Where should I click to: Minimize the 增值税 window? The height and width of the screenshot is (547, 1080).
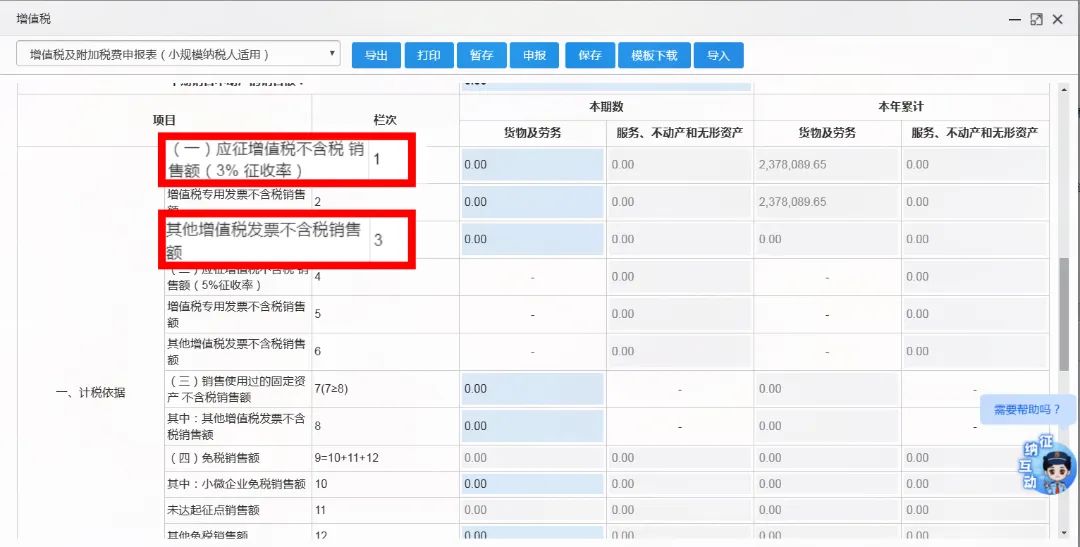[x=1014, y=19]
